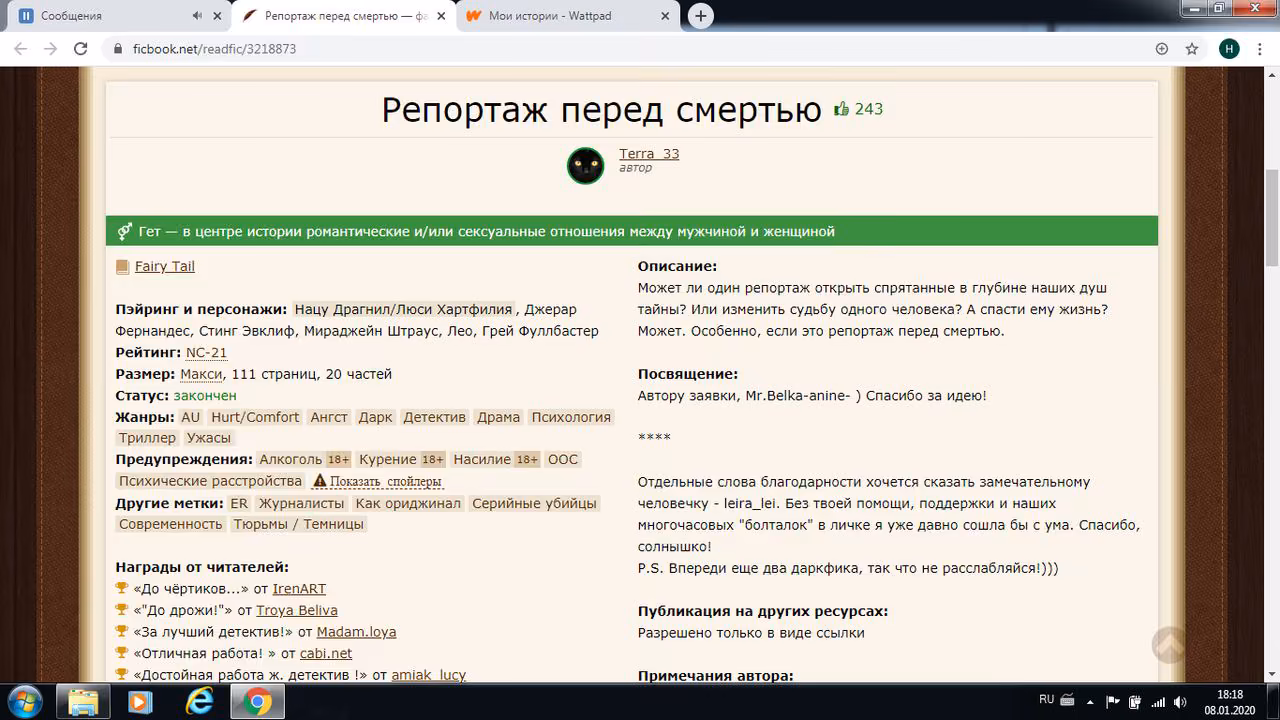Click the thumbs-up like icon
Viewport: 1280px width, 720px height.
coord(841,109)
